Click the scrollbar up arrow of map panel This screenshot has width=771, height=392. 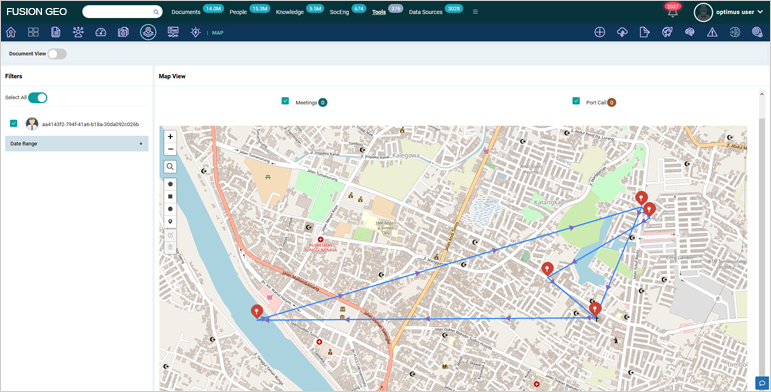tap(762, 94)
